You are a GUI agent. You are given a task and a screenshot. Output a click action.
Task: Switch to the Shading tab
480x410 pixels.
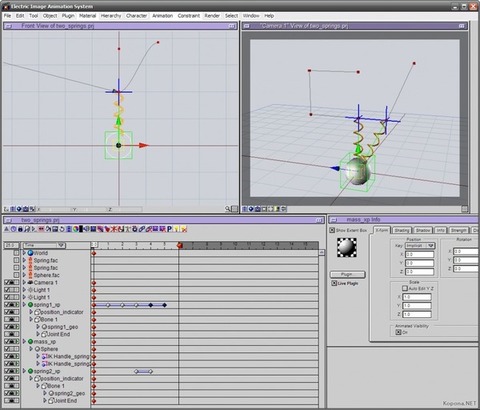[401, 230]
